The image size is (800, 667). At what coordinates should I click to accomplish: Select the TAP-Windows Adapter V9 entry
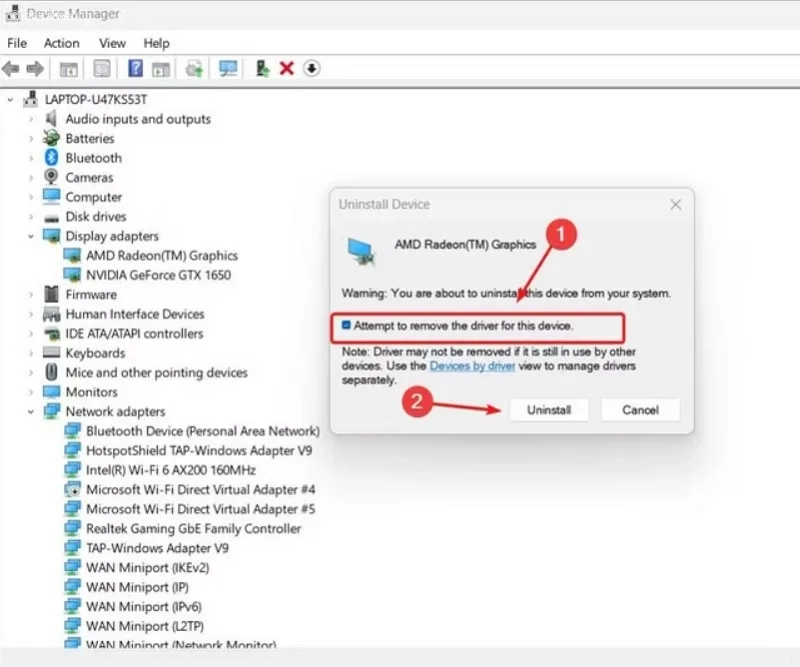[157, 548]
